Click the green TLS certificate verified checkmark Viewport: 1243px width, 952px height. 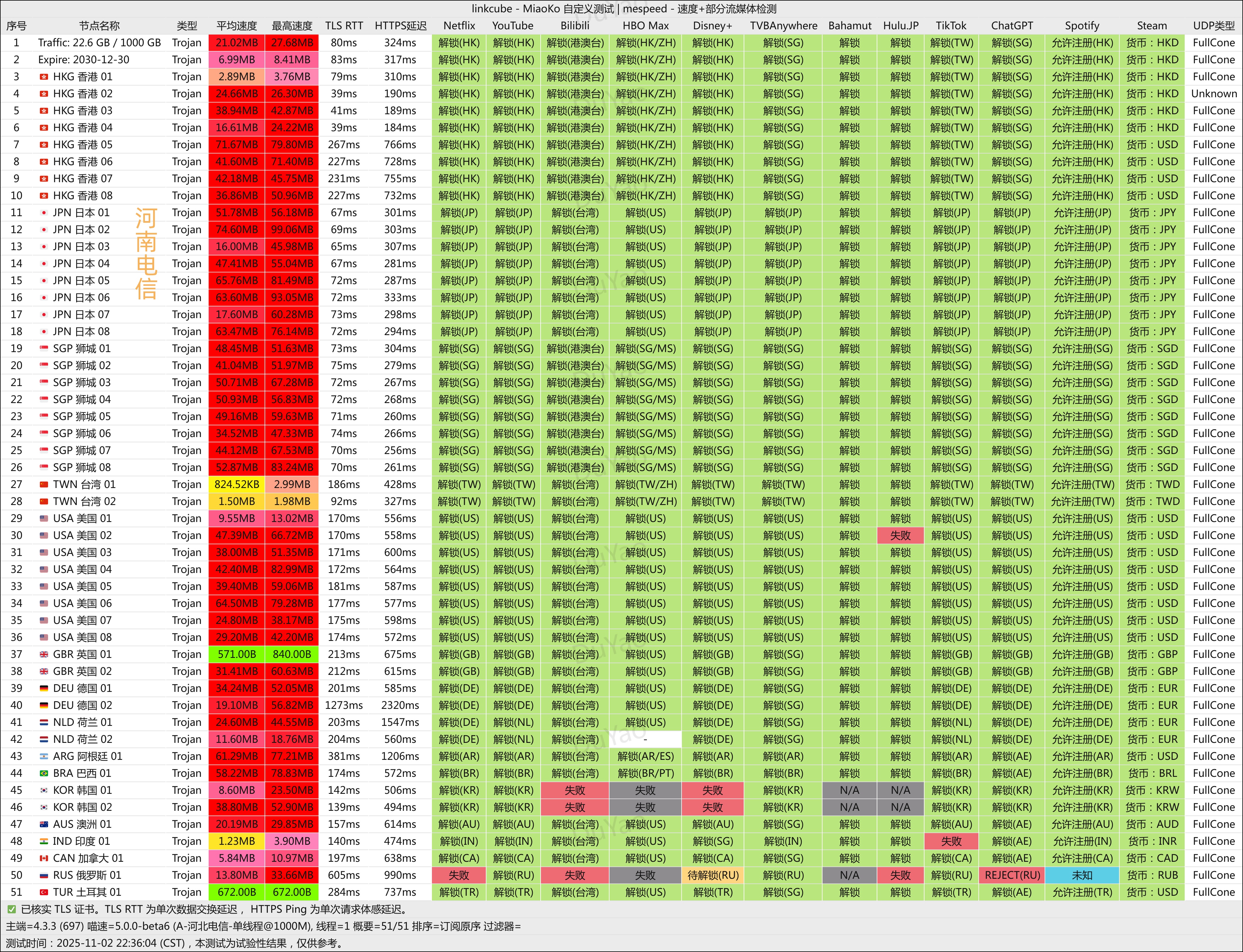11,910
